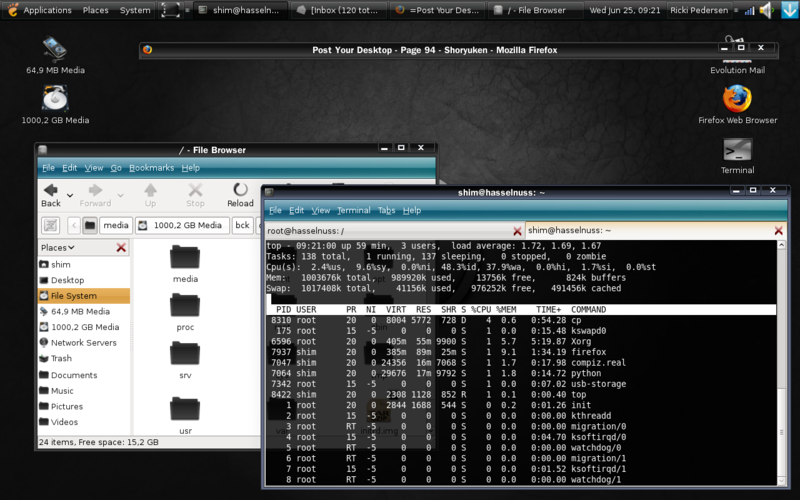Image resolution: width=800 pixels, height=500 pixels.
Task: Select shim in the Places sidebar
Action: (x=84, y=264)
